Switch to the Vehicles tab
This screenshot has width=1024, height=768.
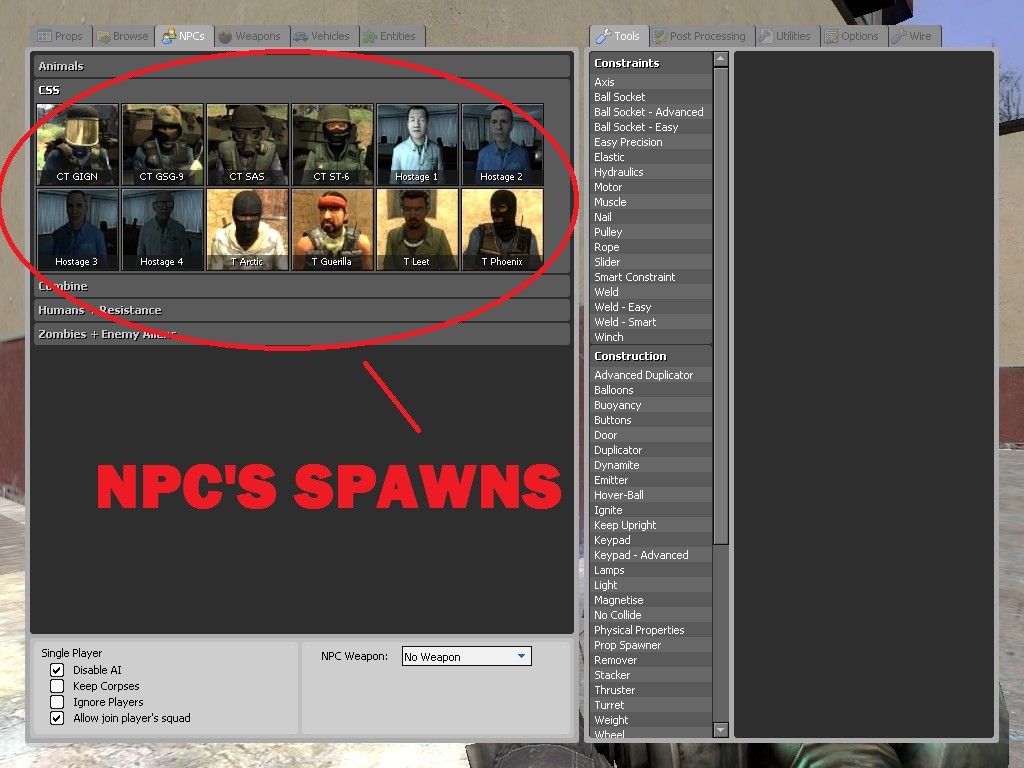click(x=323, y=35)
